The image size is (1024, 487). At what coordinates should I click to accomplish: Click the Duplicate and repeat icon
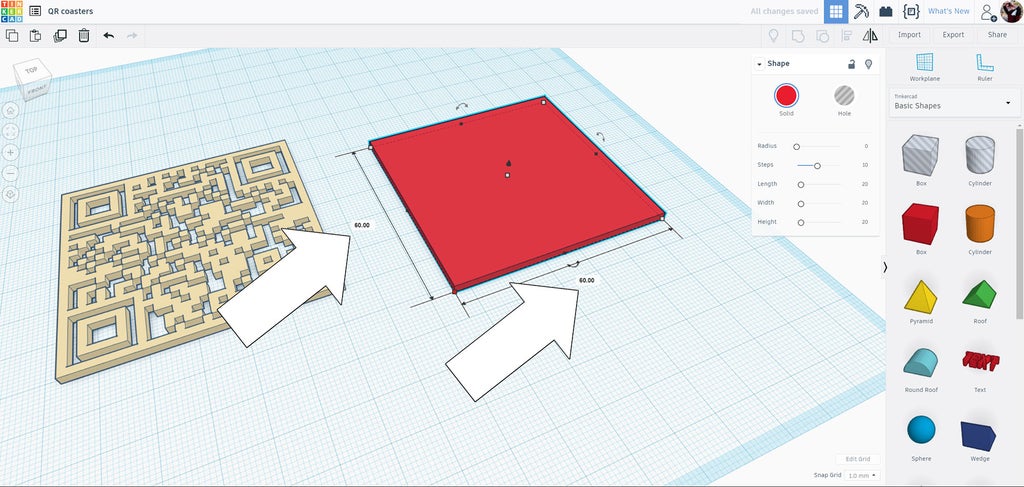[59, 35]
